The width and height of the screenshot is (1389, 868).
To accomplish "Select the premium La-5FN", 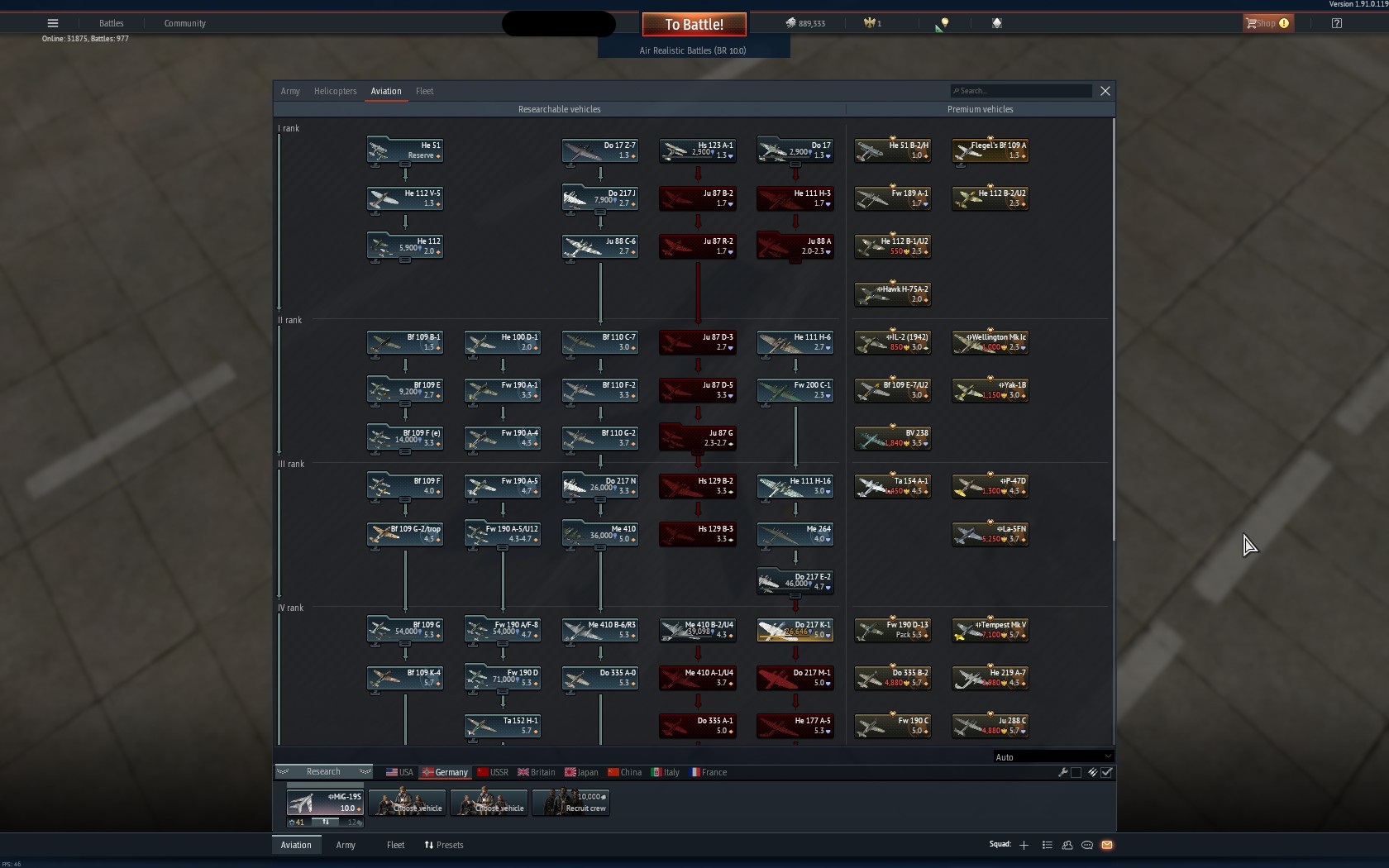I will click(990, 534).
